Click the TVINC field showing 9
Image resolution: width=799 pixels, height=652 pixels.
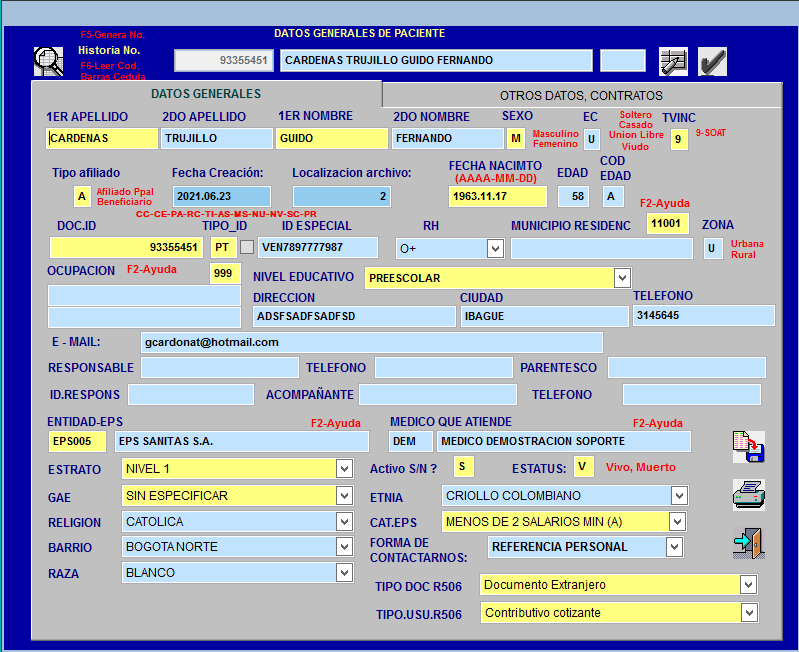tap(679, 139)
